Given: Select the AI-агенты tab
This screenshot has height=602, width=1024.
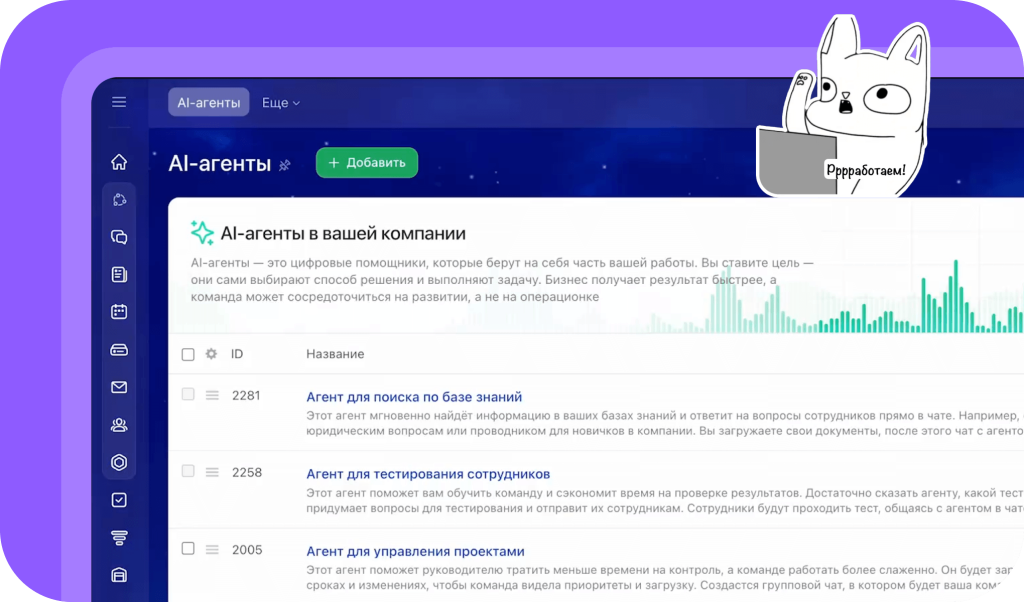Looking at the screenshot, I should pos(209,103).
